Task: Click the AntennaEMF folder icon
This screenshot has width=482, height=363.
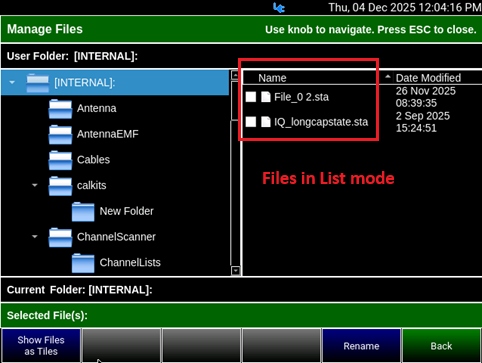Action: coord(60,134)
